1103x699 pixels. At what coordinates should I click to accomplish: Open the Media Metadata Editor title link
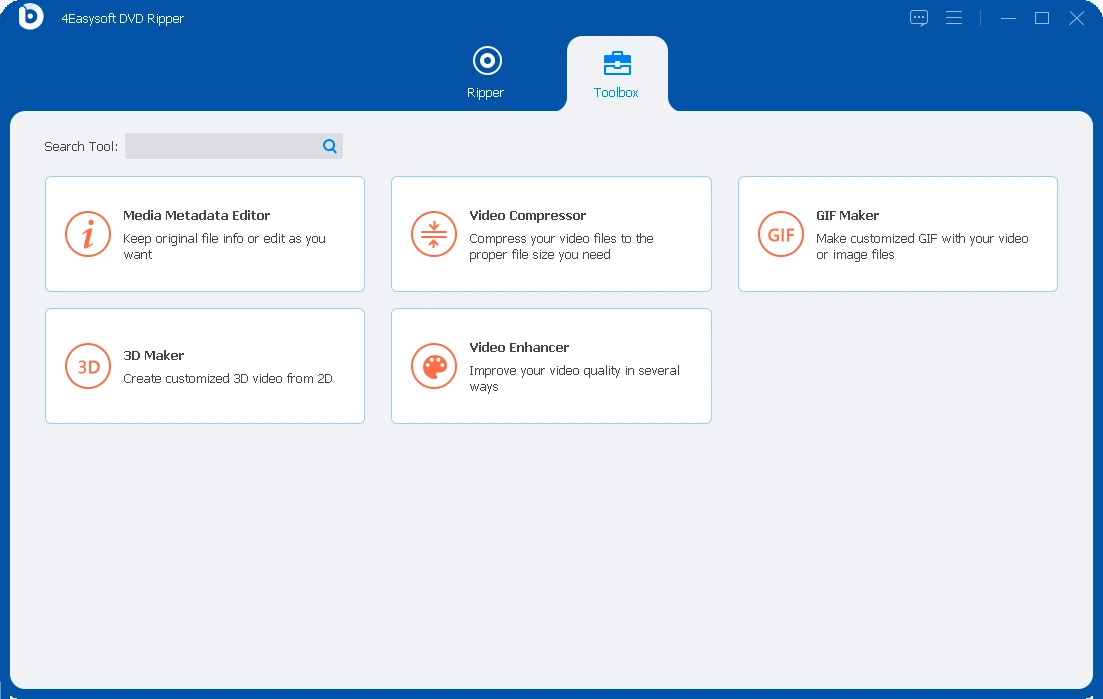196,215
